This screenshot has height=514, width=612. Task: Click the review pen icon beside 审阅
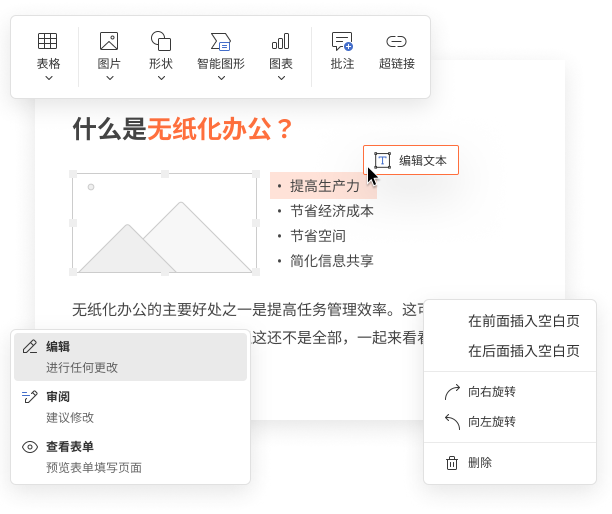[x=30, y=397]
